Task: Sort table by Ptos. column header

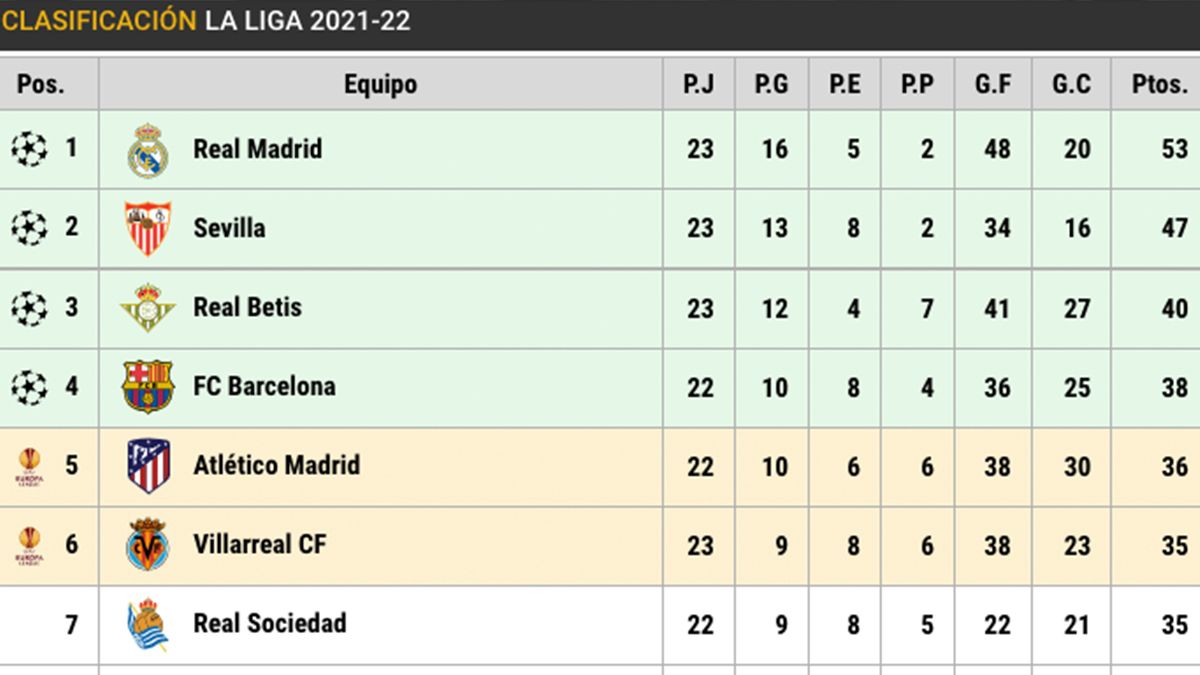Action: click(x=1159, y=84)
